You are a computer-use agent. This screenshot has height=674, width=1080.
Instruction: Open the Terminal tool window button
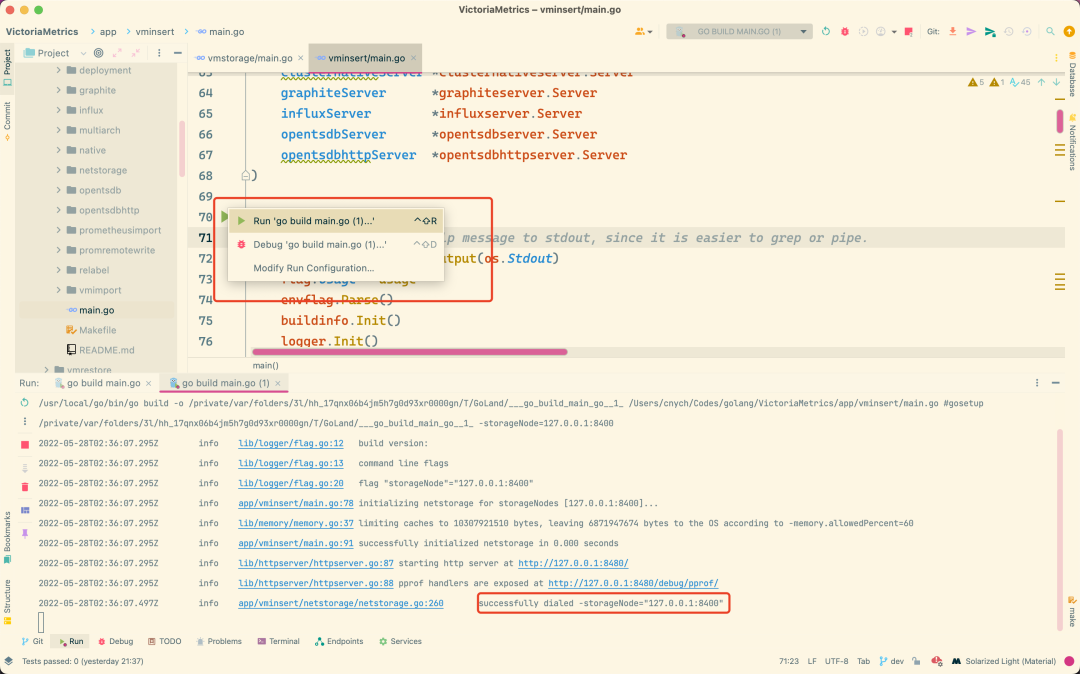277,641
